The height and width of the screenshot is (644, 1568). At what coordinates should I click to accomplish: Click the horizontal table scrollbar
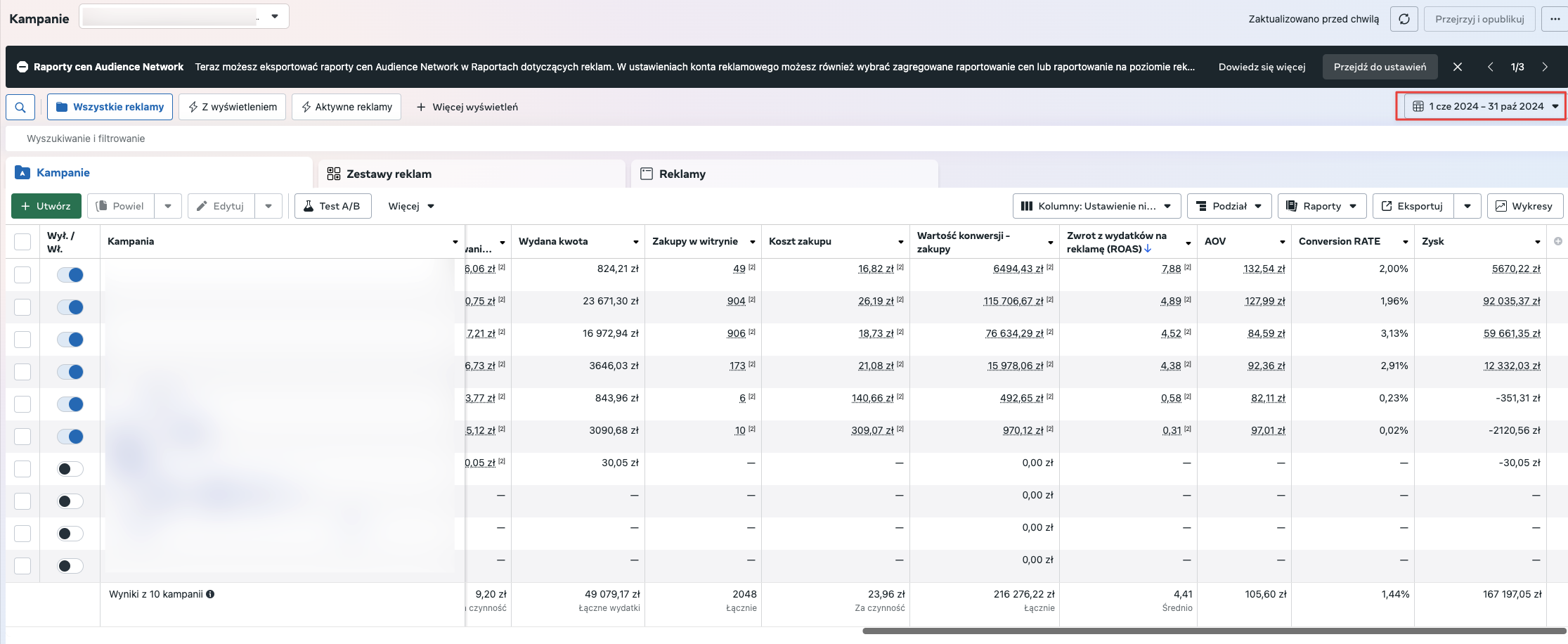tap(1214, 631)
